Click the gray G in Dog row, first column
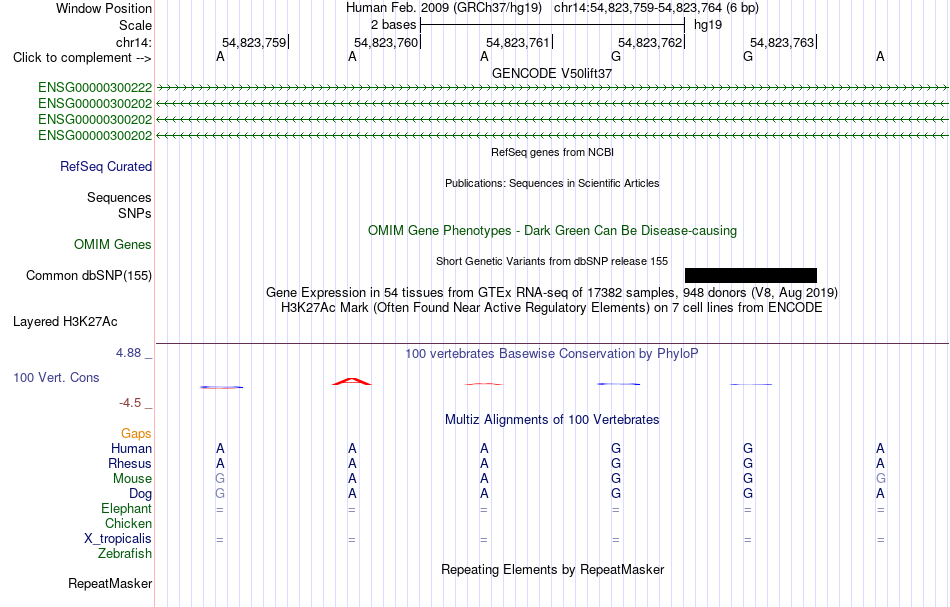 (220, 494)
